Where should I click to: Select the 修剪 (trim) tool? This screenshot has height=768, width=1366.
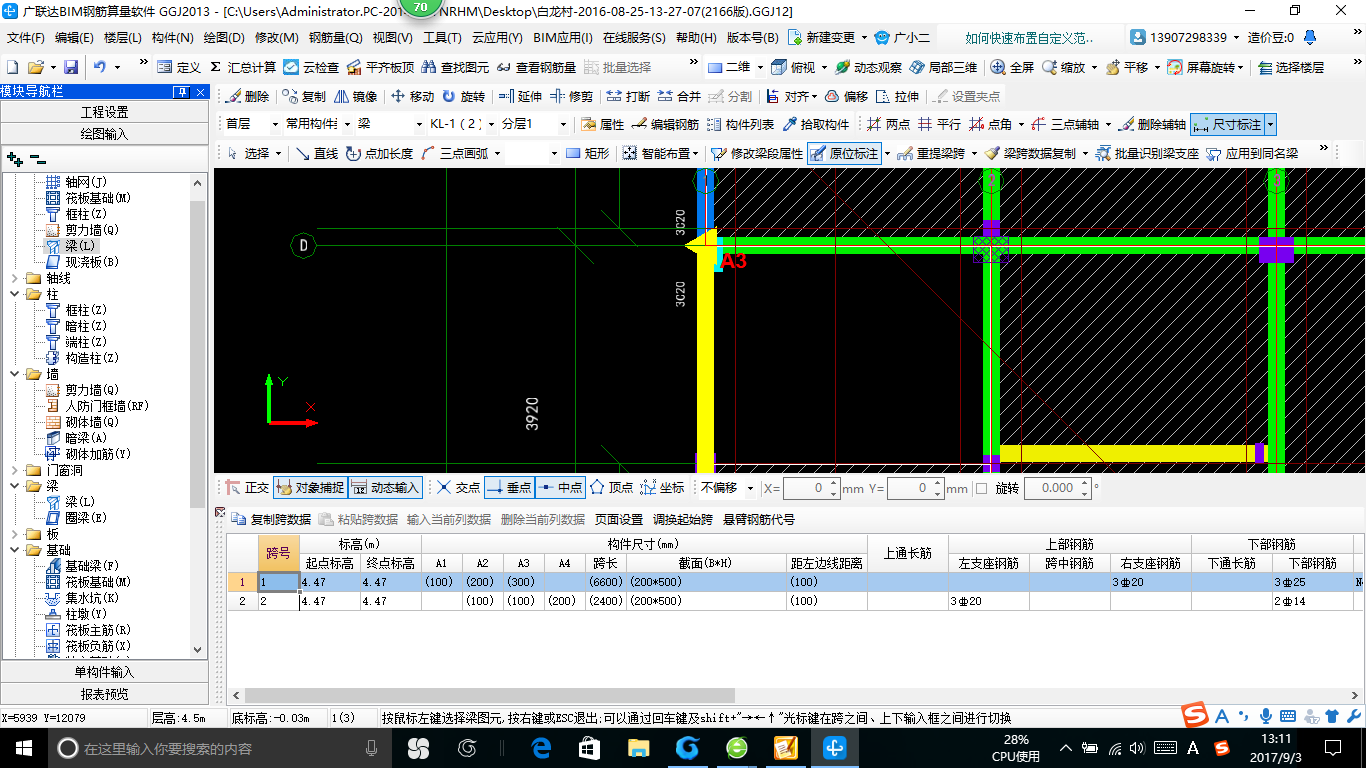(x=571, y=97)
